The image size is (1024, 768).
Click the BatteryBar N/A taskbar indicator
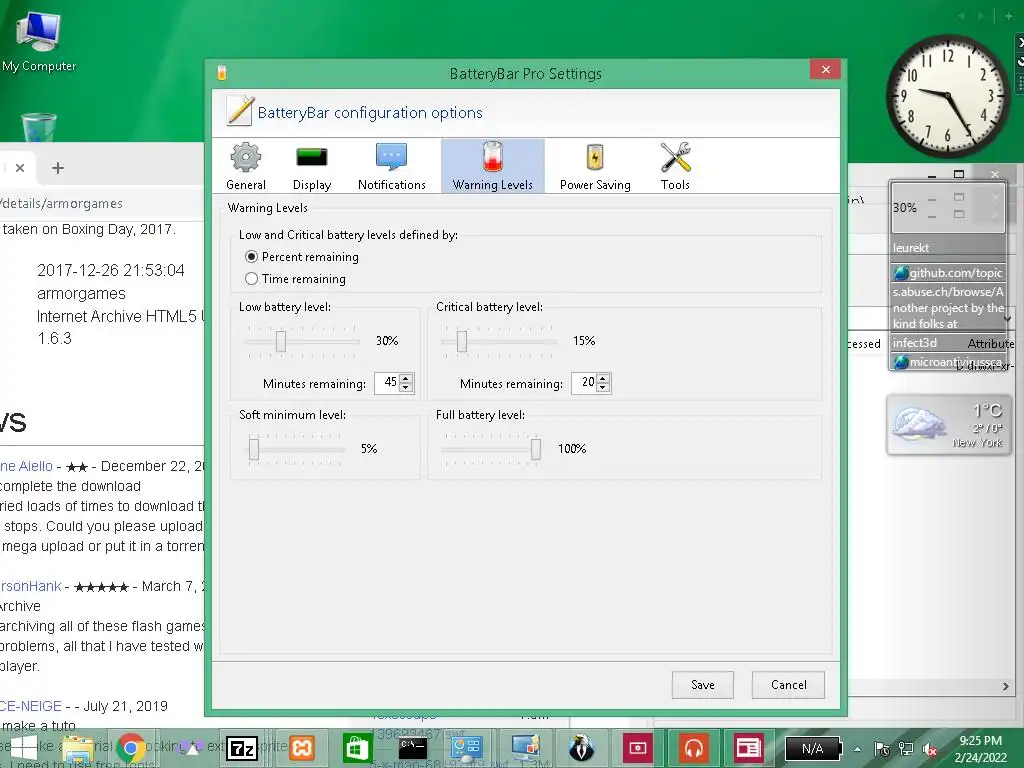tap(813, 749)
